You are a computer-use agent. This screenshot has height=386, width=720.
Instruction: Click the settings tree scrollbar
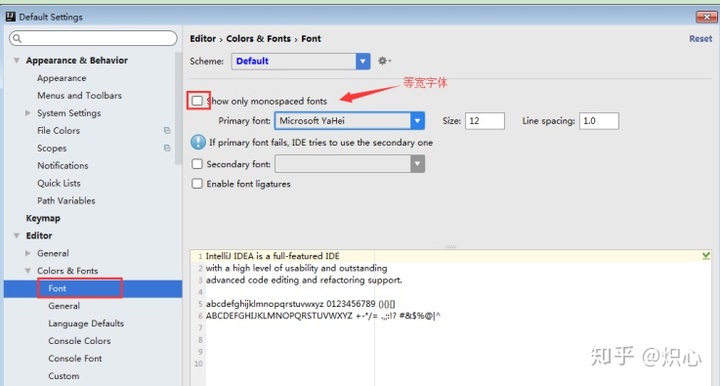pyautogui.click(x=178, y=108)
